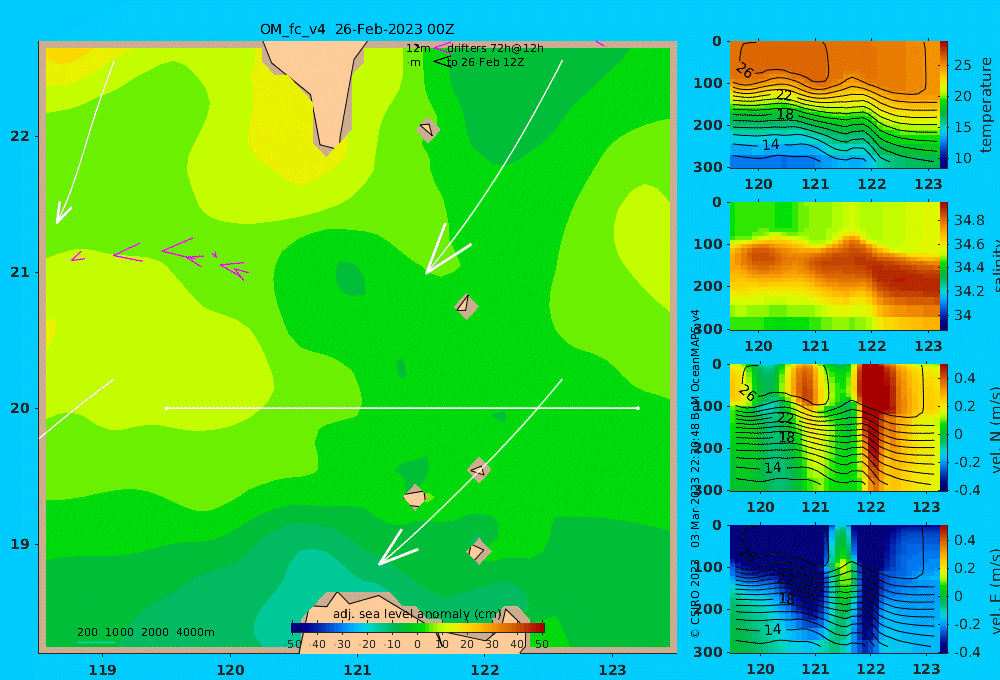
Task: Click the white arrowhead near 19°N 121.2°E
Action: point(396,550)
